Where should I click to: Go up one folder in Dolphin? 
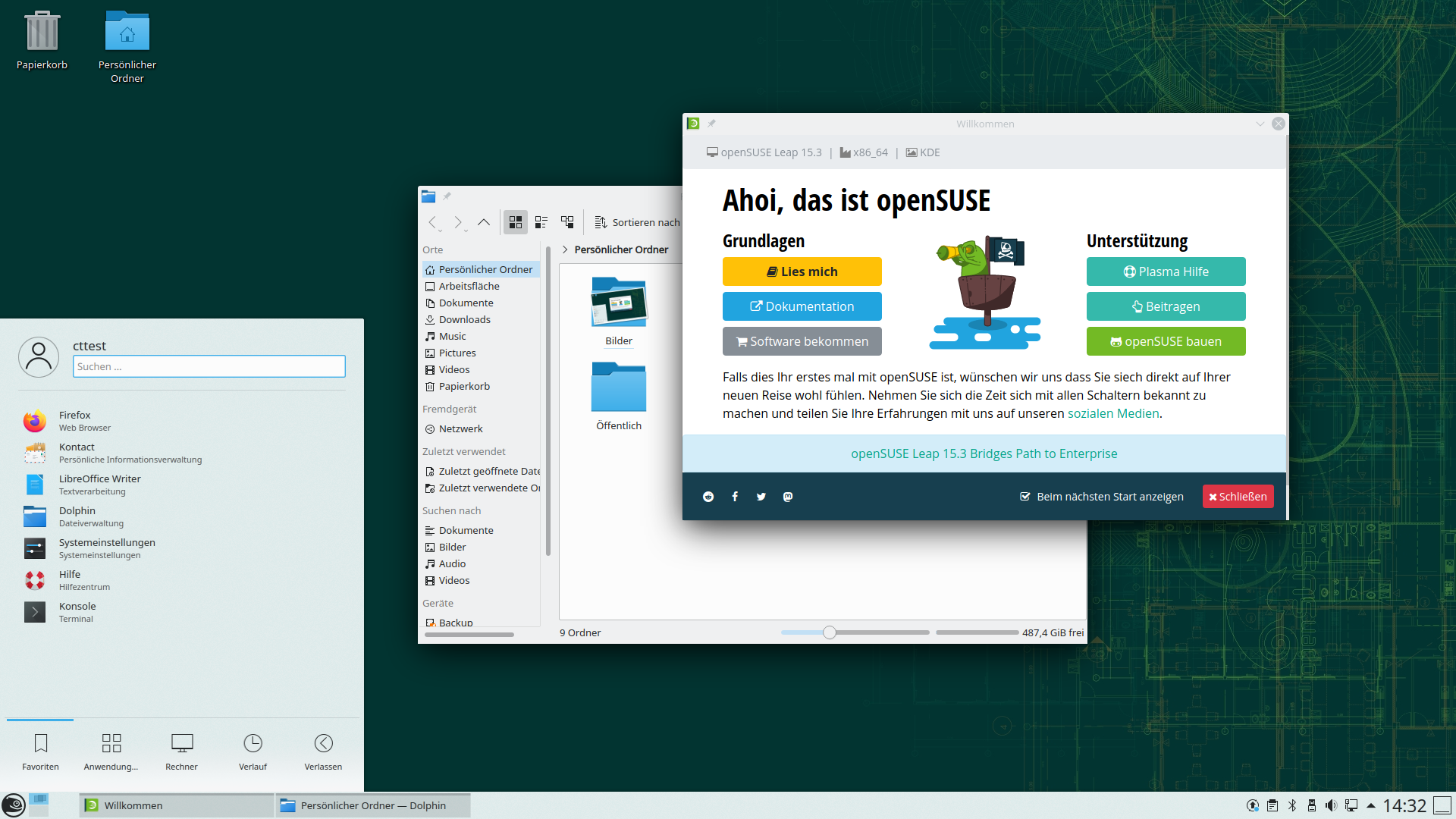tap(483, 222)
